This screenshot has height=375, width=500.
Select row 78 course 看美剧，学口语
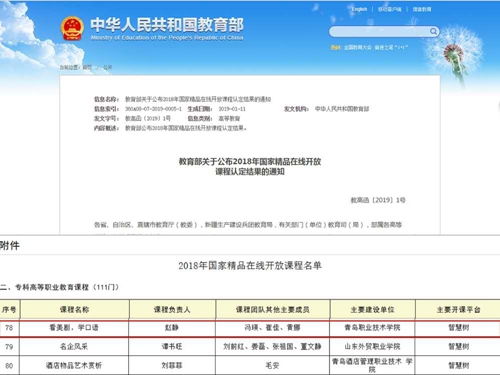click(x=74, y=328)
